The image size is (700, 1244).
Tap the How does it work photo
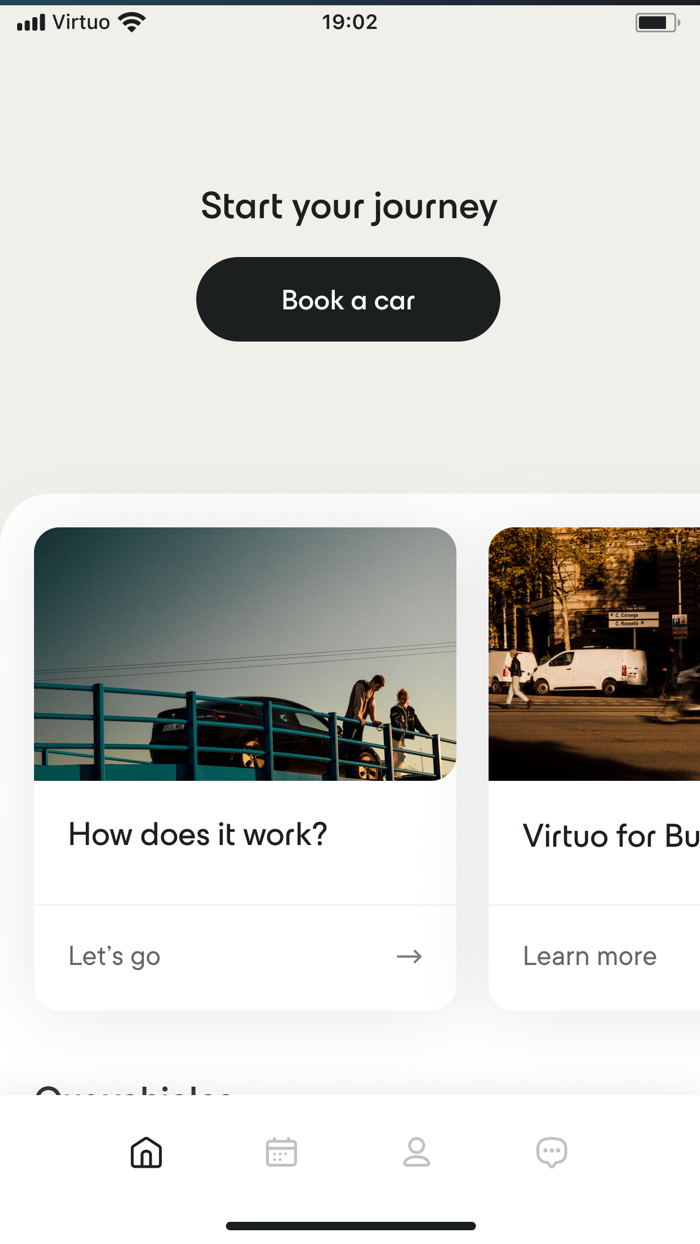[x=245, y=654]
